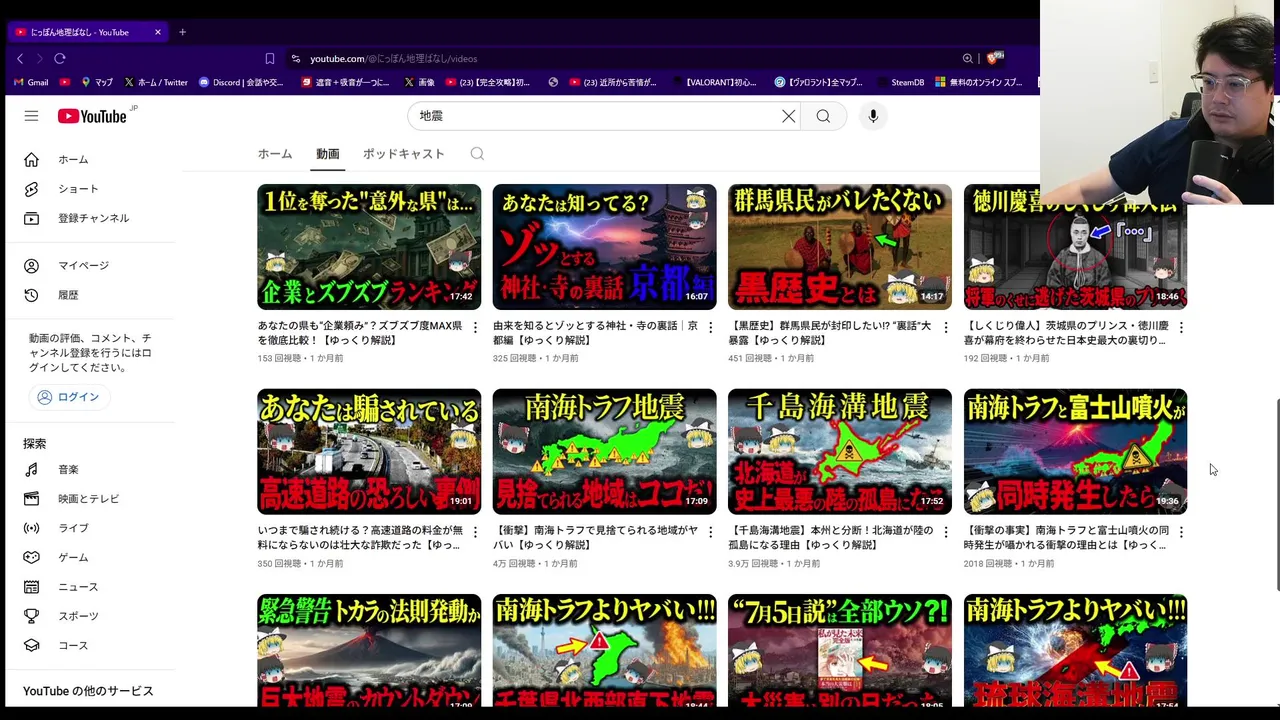1280x720 pixels.
Task: Bookmark this page with bookmark icon
Action: coord(269,59)
